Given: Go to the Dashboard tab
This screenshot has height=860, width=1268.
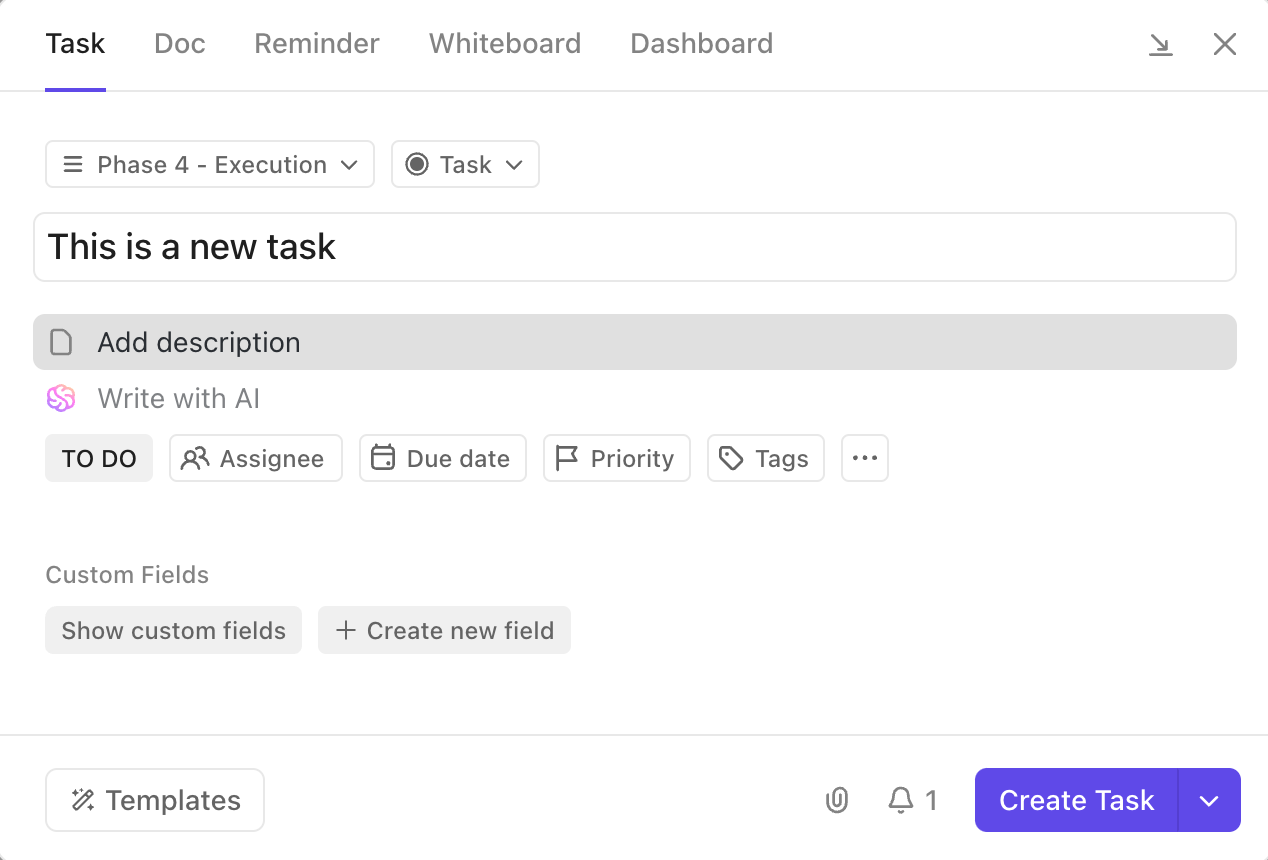Looking at the screenshot, I should click(701, 44).
